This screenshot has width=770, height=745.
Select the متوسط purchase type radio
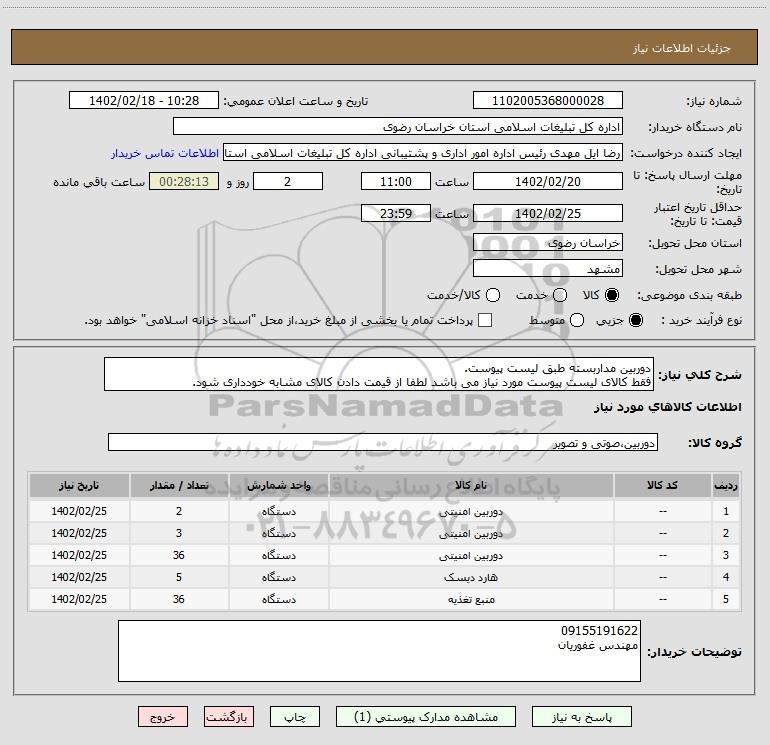577,320
